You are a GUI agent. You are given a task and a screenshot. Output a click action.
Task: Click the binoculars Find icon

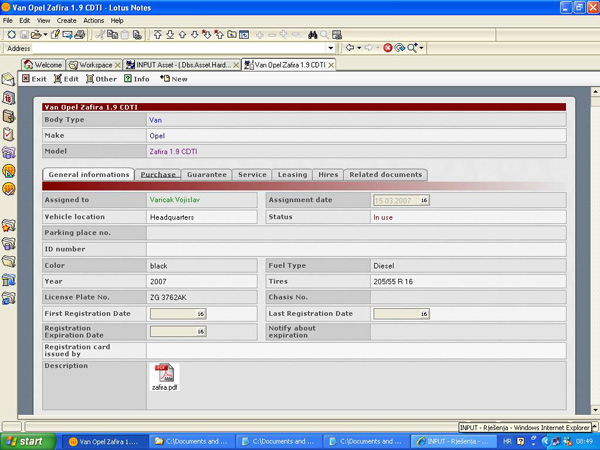tap(313, 35)
